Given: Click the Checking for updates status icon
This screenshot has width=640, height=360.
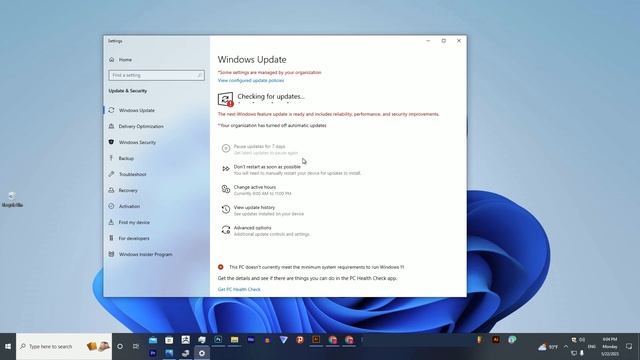Looking at the screenshot, I should pyautogui.click(x=225, y=99).
